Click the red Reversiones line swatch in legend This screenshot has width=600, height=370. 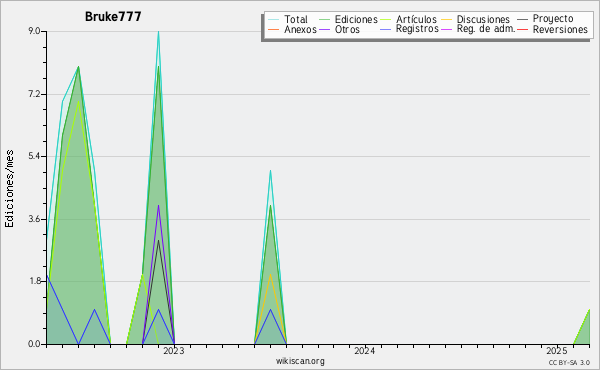tap(523, 29)
